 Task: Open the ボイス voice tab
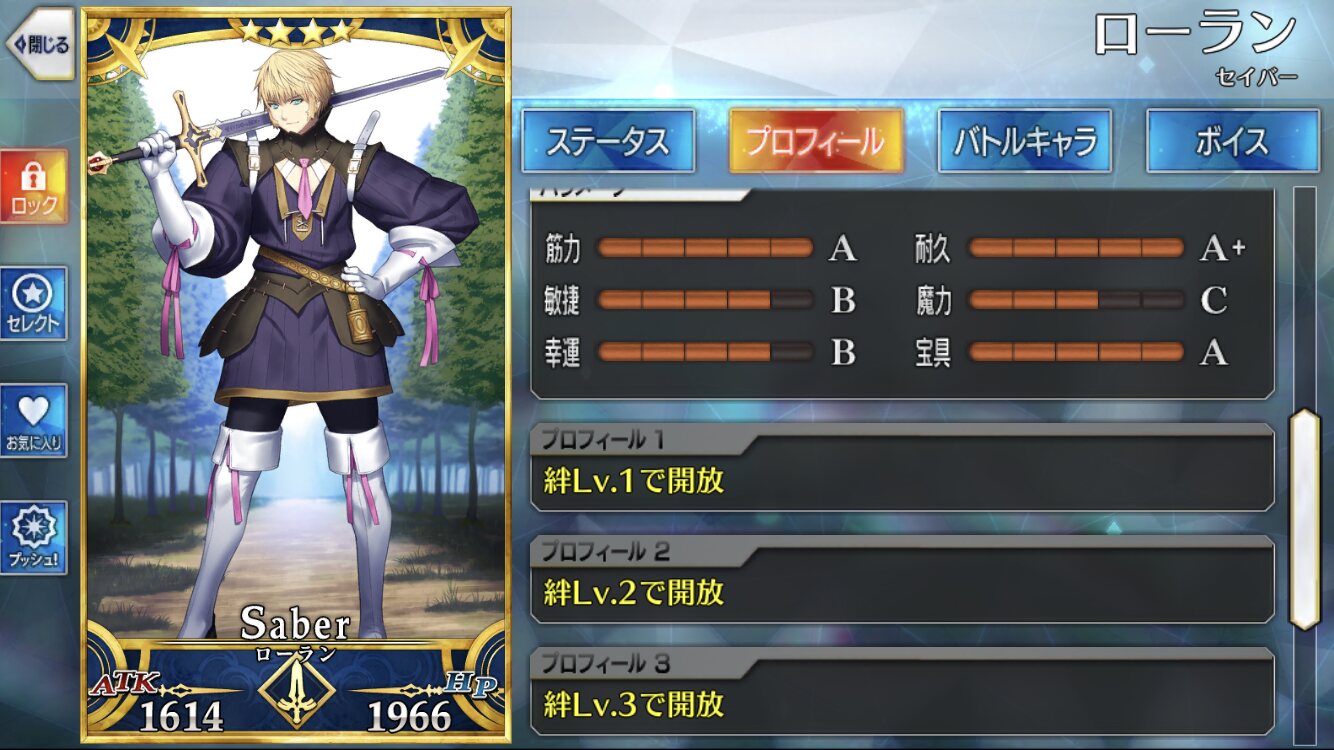click(1232, 141)
